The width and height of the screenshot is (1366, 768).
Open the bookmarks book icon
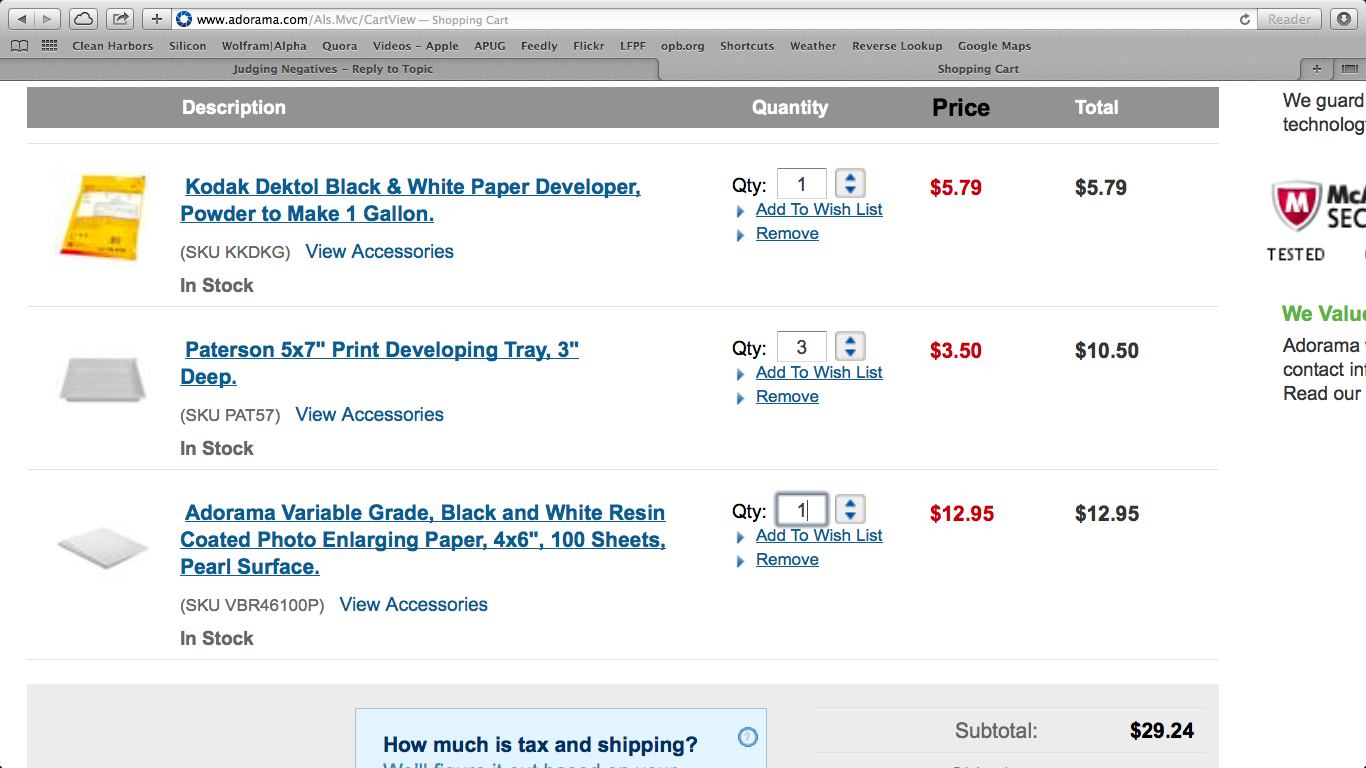(20, 46)
